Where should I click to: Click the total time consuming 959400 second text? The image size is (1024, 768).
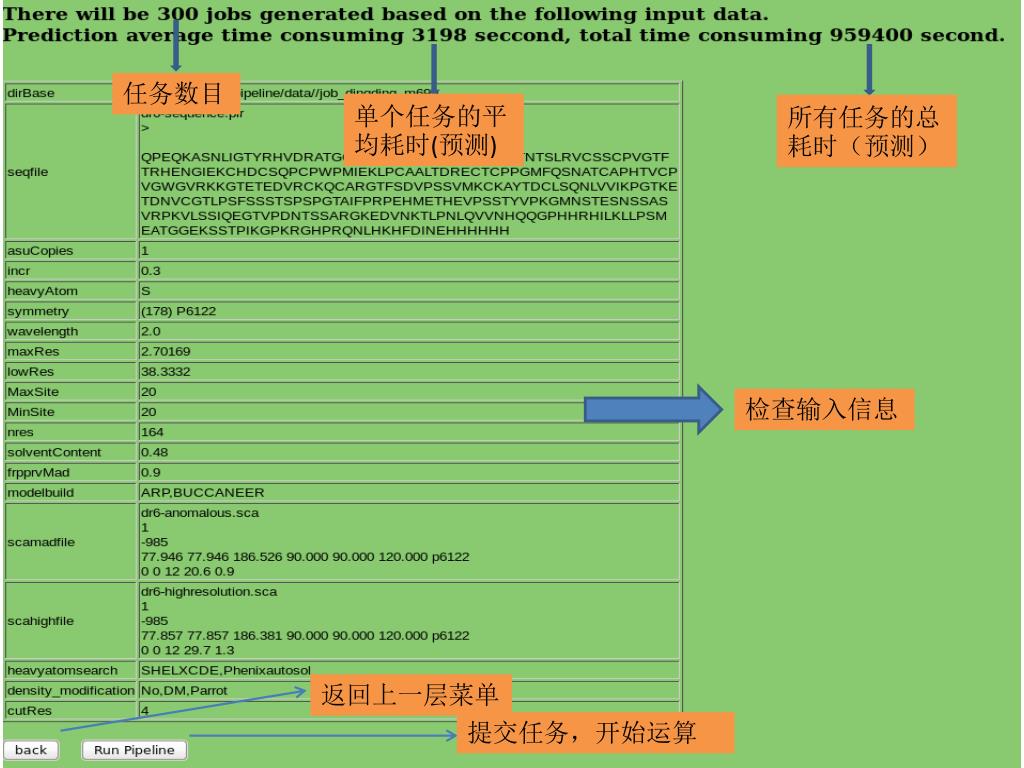792,35
